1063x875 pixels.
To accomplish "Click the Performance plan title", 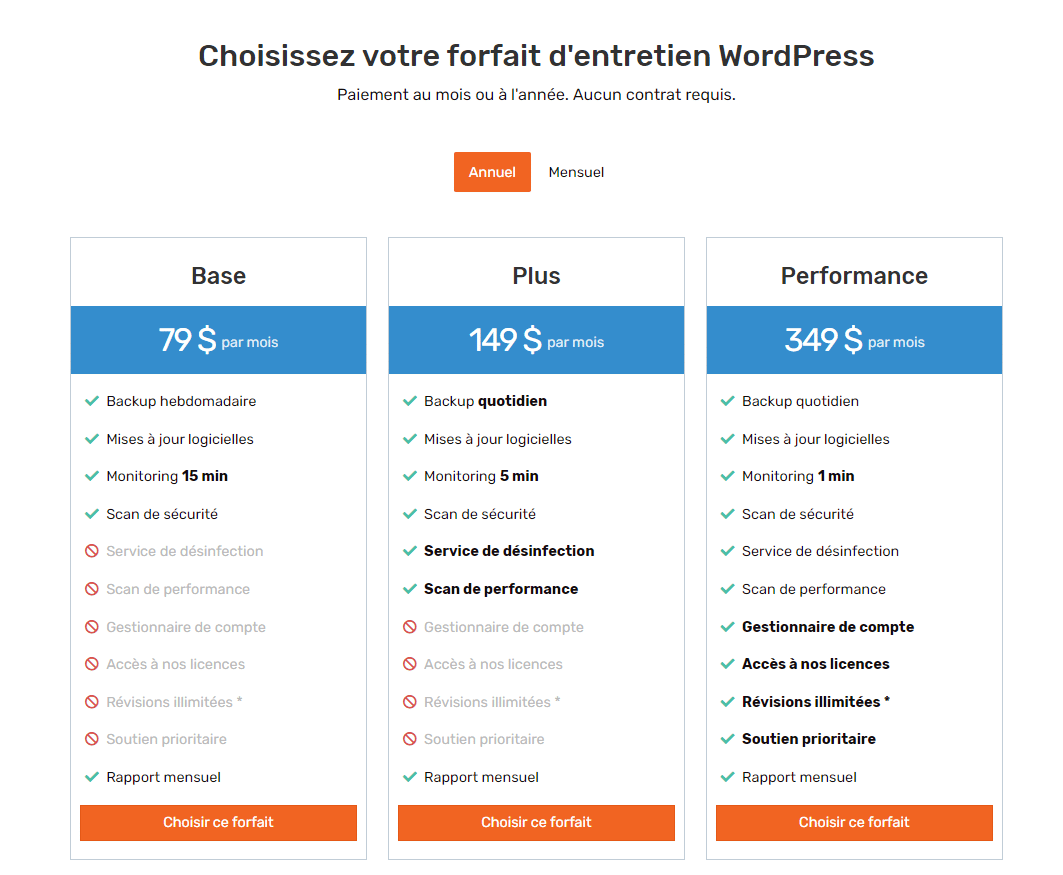I will pos(854,276).
